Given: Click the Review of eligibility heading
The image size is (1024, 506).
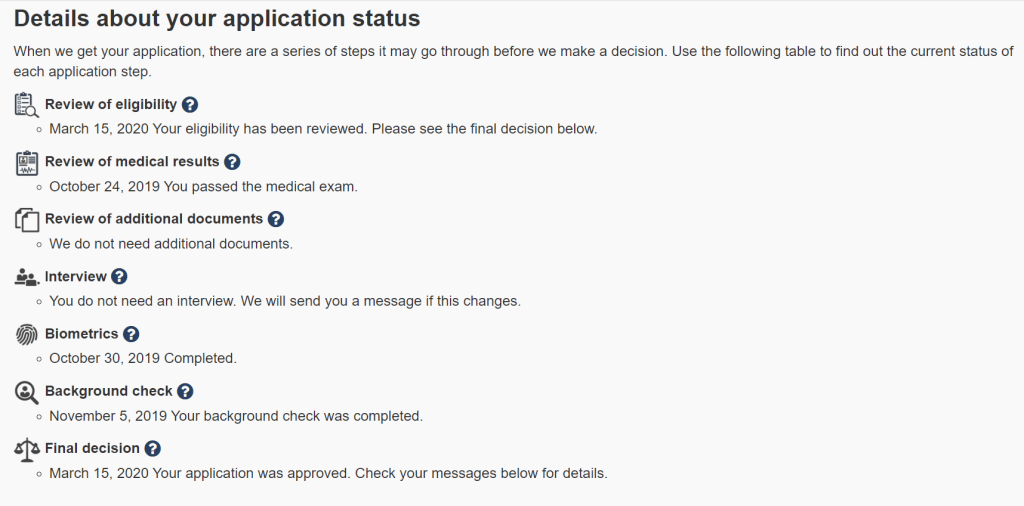Looking at the screenshot, I should [111, 104].
